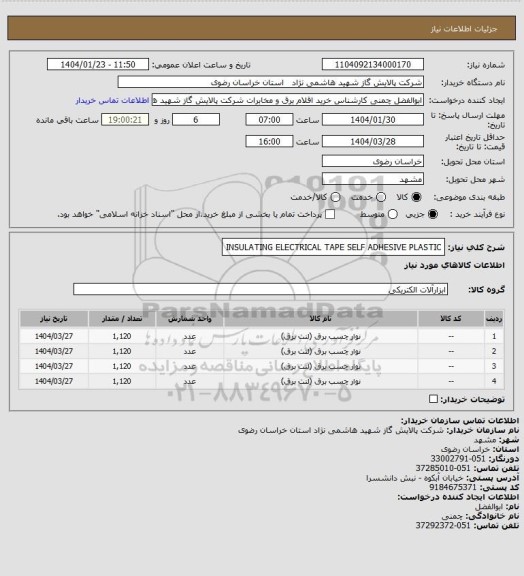
Task: Click the announcement date field 1404/01/23 - 11:50
Action: click(x=98, y=64)
